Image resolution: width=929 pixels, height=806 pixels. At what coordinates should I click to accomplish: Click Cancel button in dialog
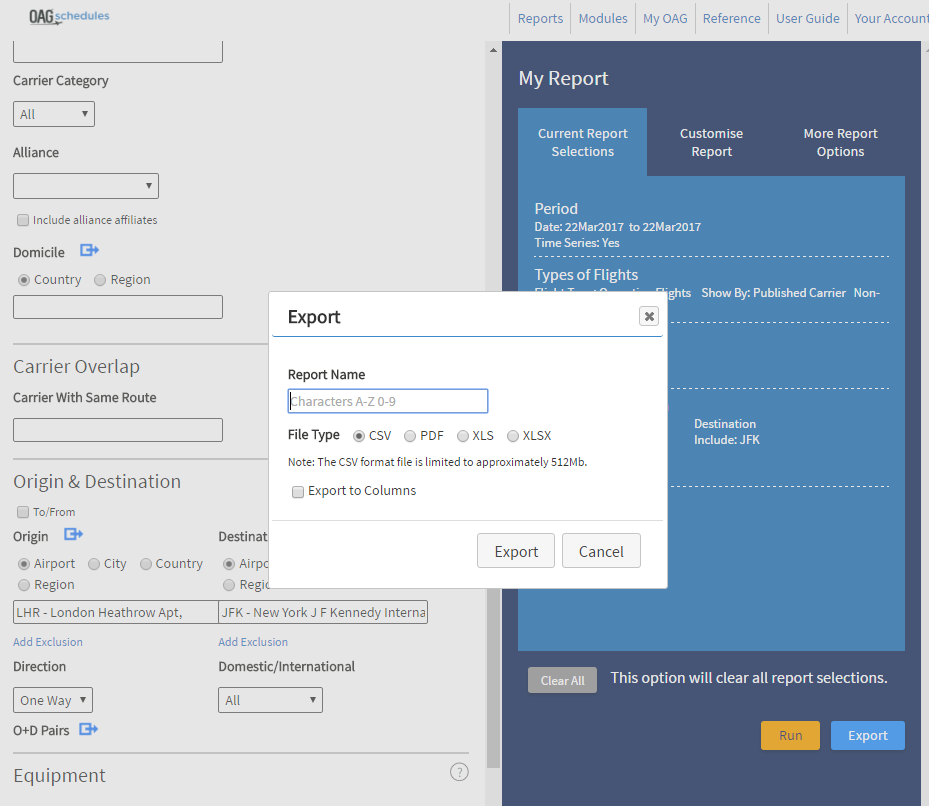click(601, 551)
